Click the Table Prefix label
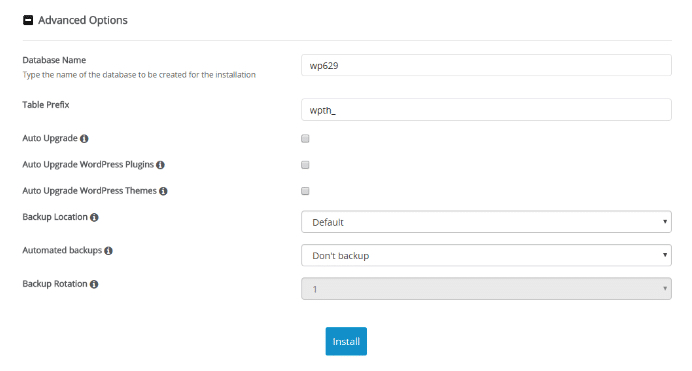Screen dimensions: 692x371 point(46,105)
